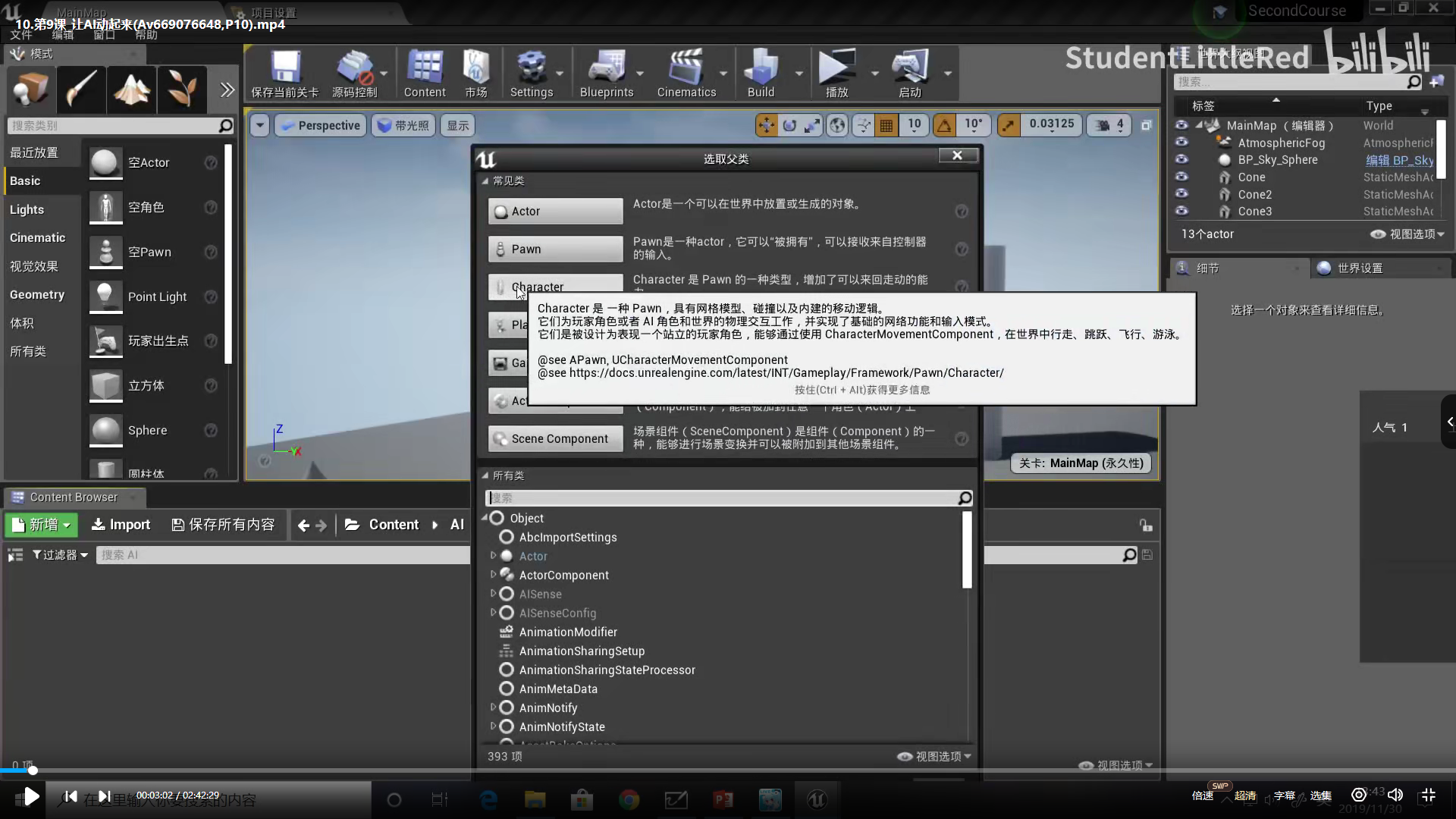The width and height of the screenshot is (1456, 819).
Task: Open the Settings toolbar icon
Action: click(532, 74)
